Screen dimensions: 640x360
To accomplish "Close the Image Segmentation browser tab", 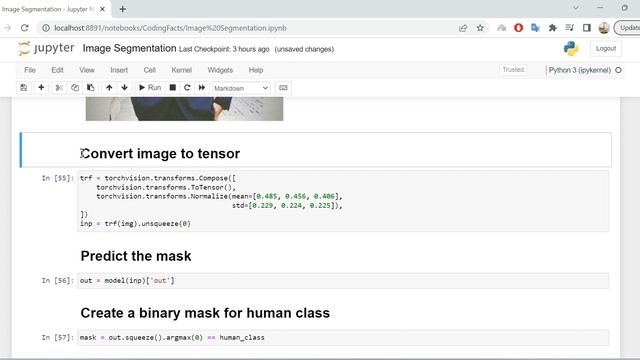I will (102, 9).
